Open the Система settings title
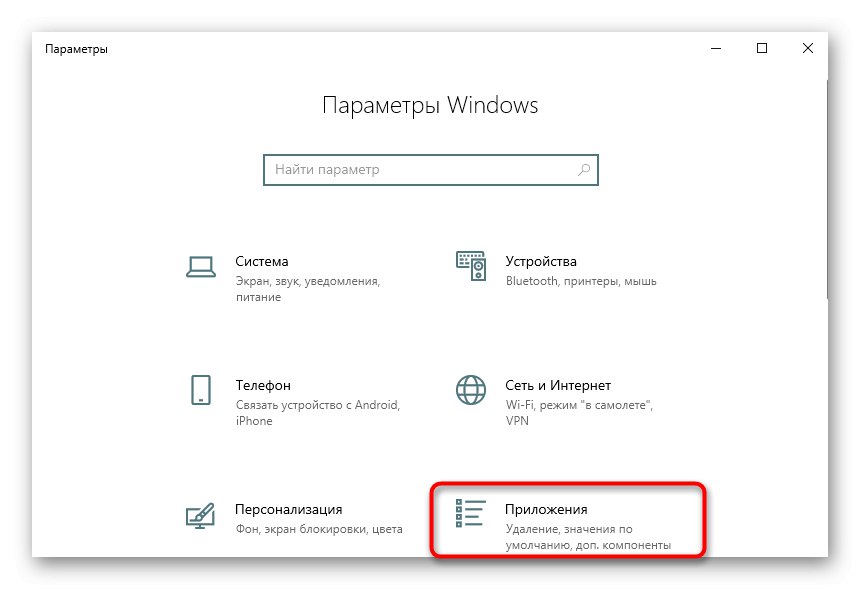The height and width of the screenshot is (589, 860). click(262, 262)
